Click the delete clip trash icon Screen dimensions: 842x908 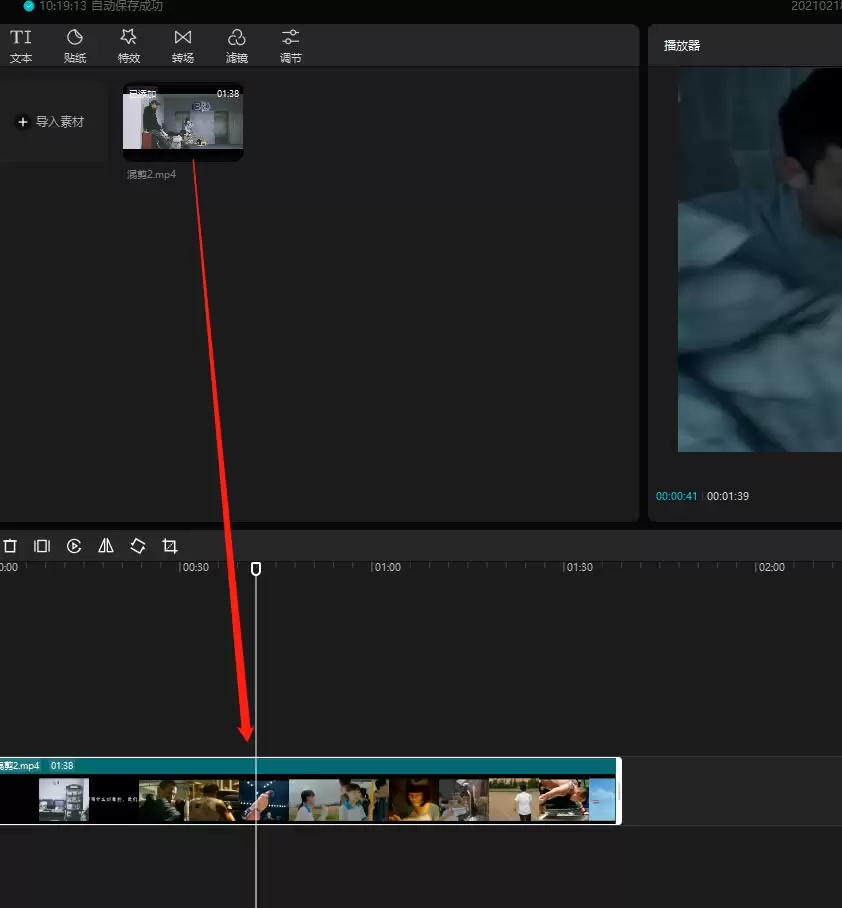click(10, 546)
